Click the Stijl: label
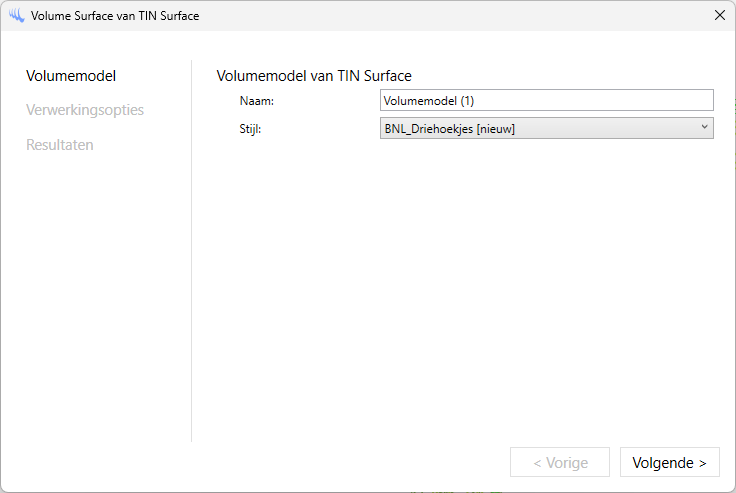This screenshot has height=493, width=736. click(253, 129)
